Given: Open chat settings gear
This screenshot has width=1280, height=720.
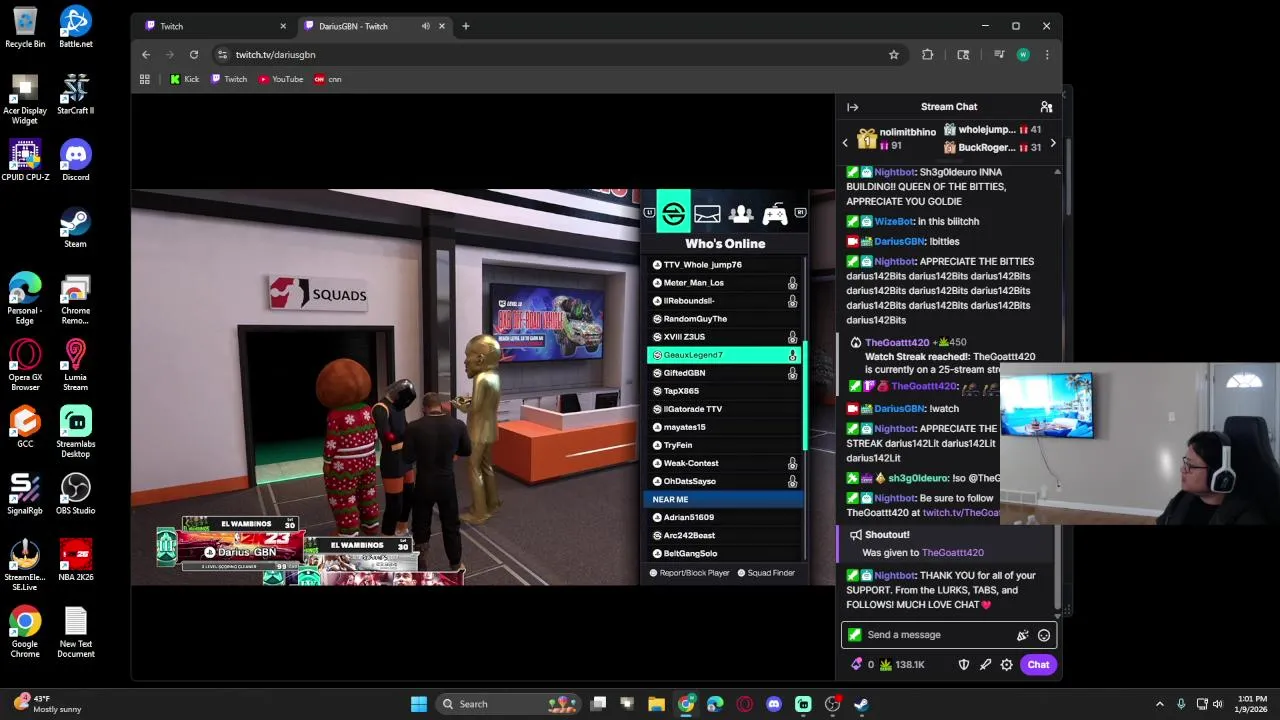Looking at the screenshot, I should (1007, 664).
